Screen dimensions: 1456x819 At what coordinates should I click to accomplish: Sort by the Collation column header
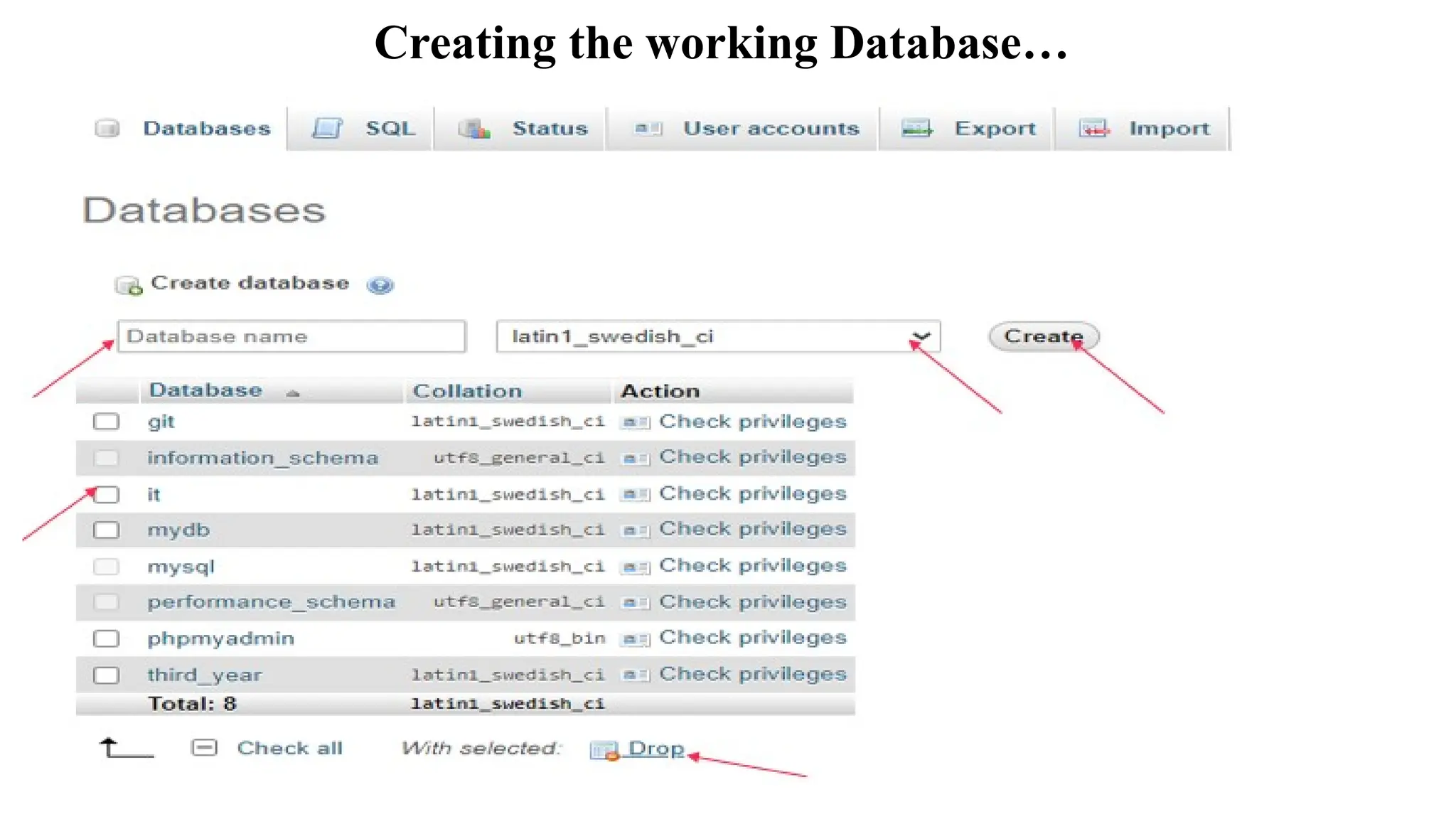467,391
